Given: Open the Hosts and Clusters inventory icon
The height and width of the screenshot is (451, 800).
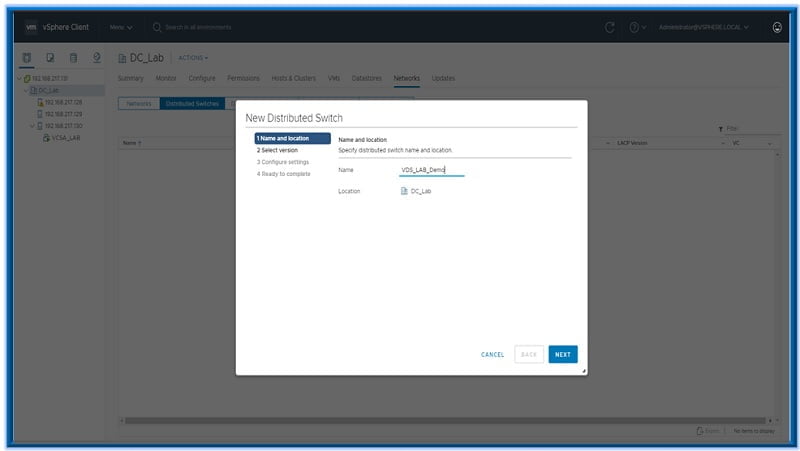Looking at the screenshot, I should (x=26, y=58).
